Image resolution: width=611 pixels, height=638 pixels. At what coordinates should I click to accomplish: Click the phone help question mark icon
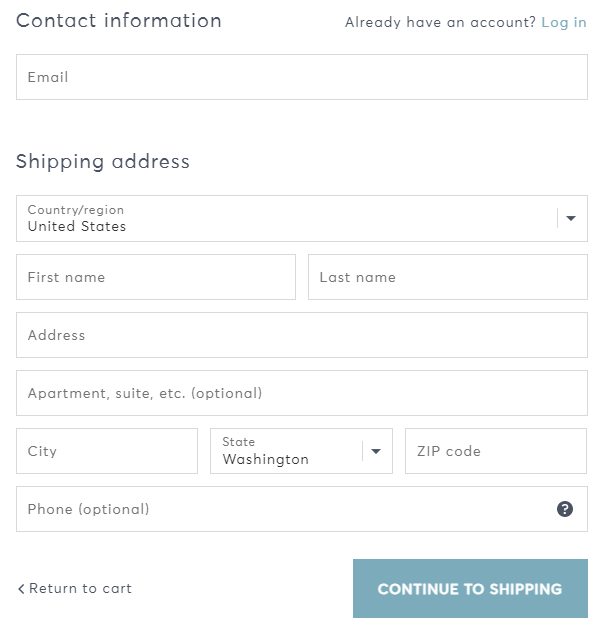pyautogui.click(x=565, y=509)
